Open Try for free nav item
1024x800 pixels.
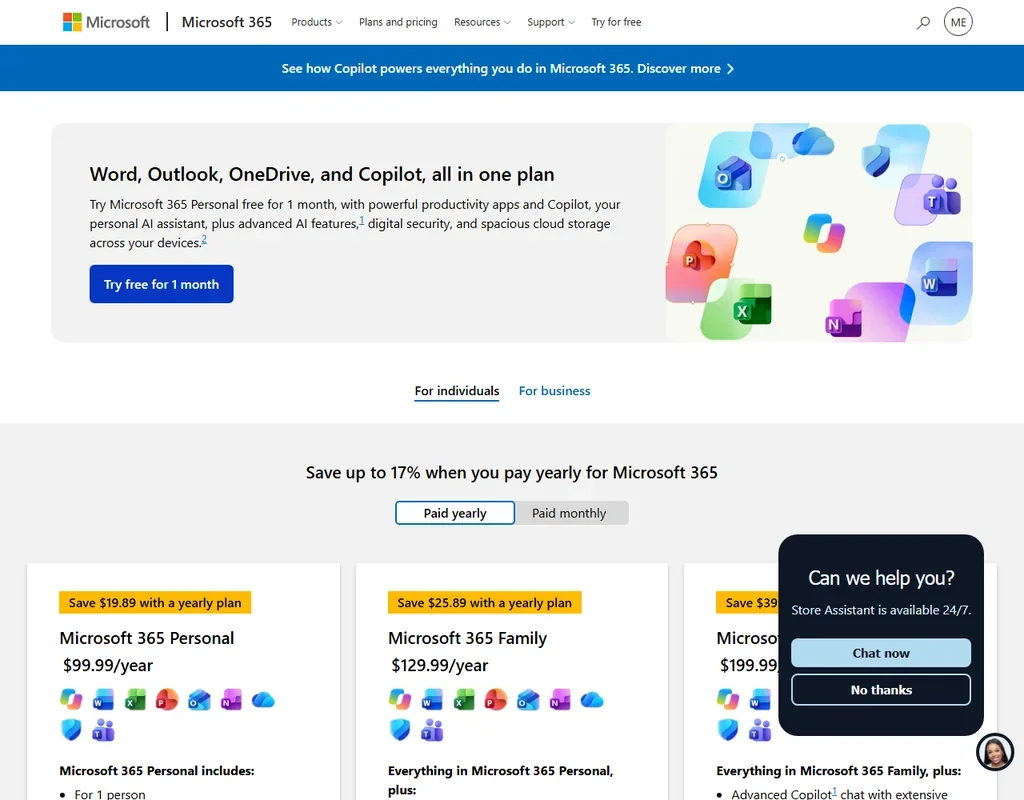tap(616, 22)
